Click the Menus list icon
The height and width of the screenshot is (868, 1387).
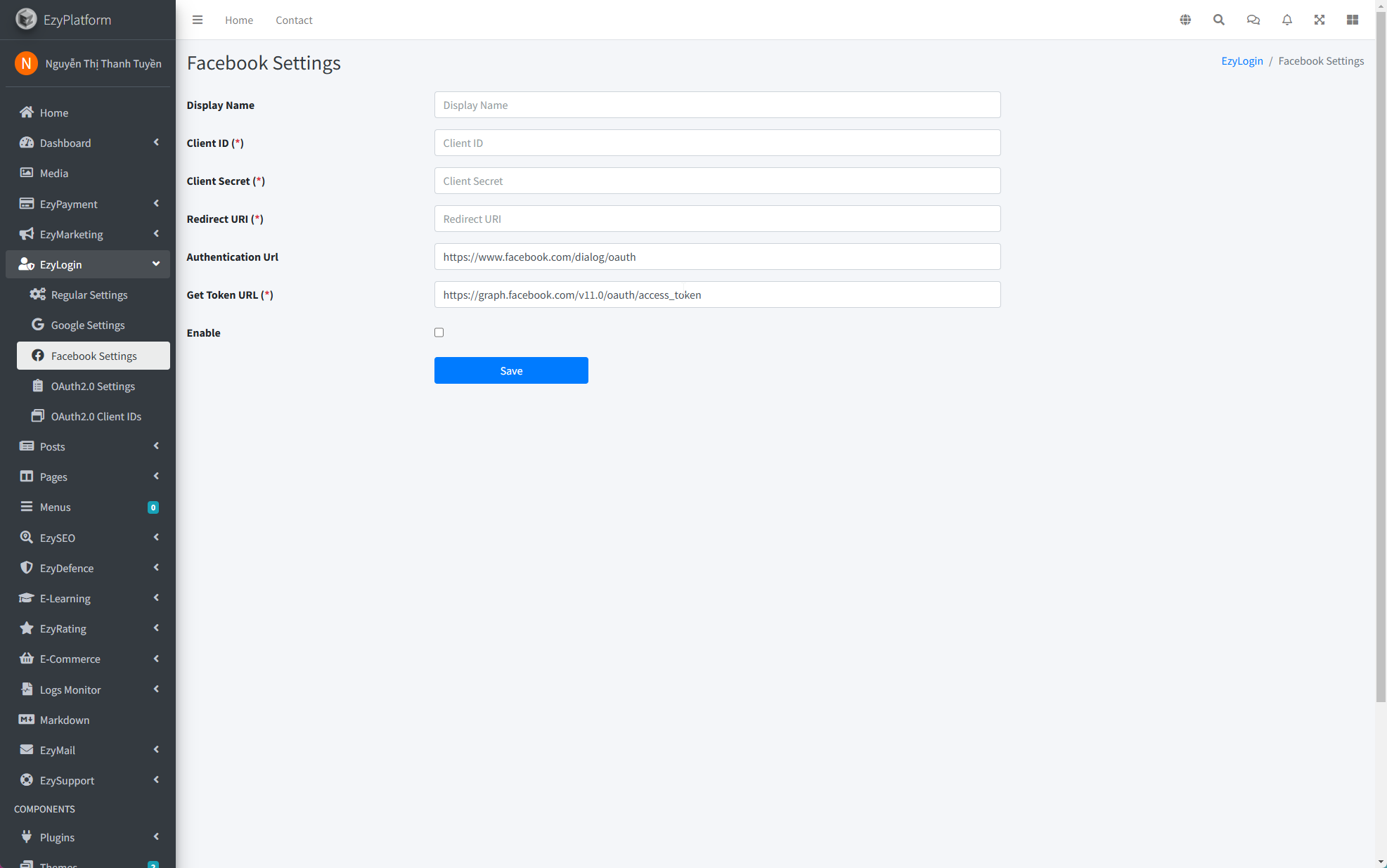(x=27, y=507)
